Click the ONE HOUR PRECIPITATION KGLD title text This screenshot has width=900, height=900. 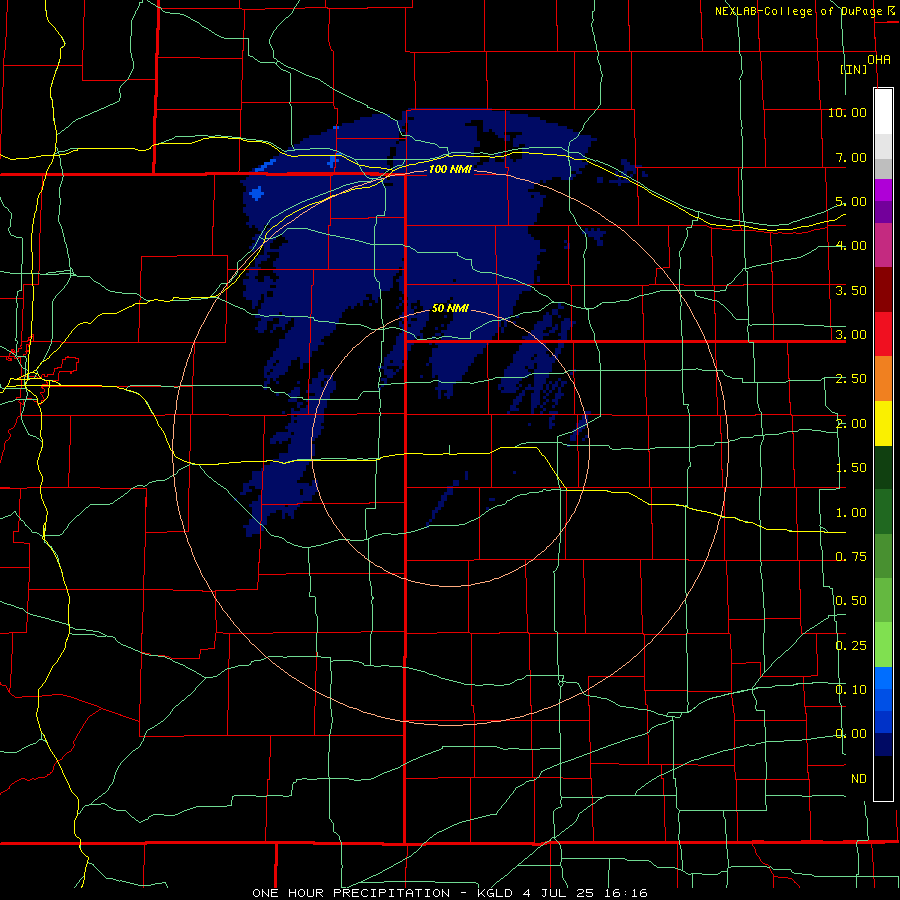tap(450, 893)
